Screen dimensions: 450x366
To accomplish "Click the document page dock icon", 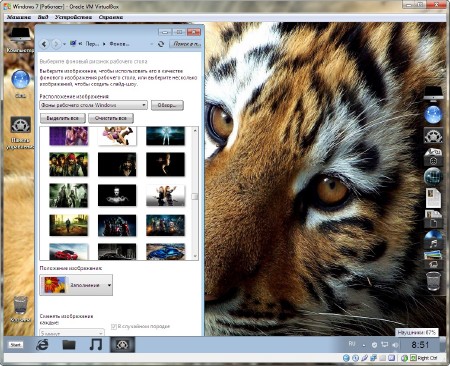I will pos(433,198).
